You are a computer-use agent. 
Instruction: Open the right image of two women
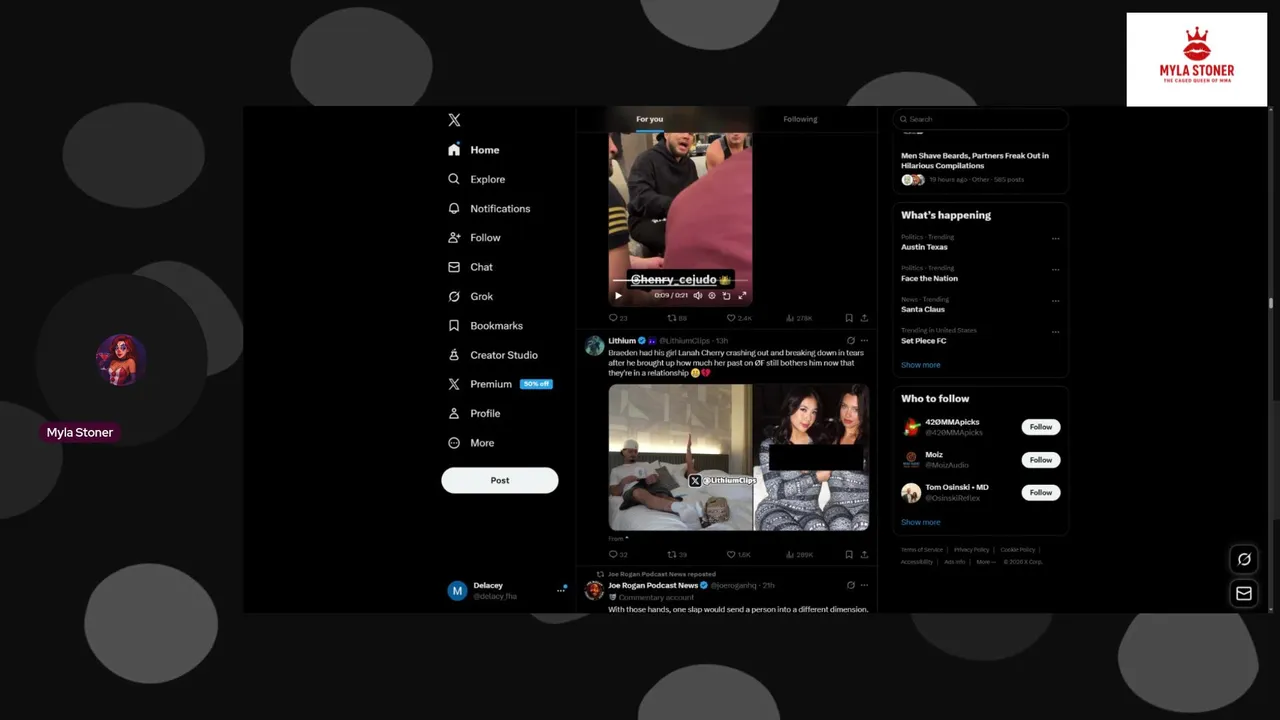pyautogui.click(x=811, y=457)
